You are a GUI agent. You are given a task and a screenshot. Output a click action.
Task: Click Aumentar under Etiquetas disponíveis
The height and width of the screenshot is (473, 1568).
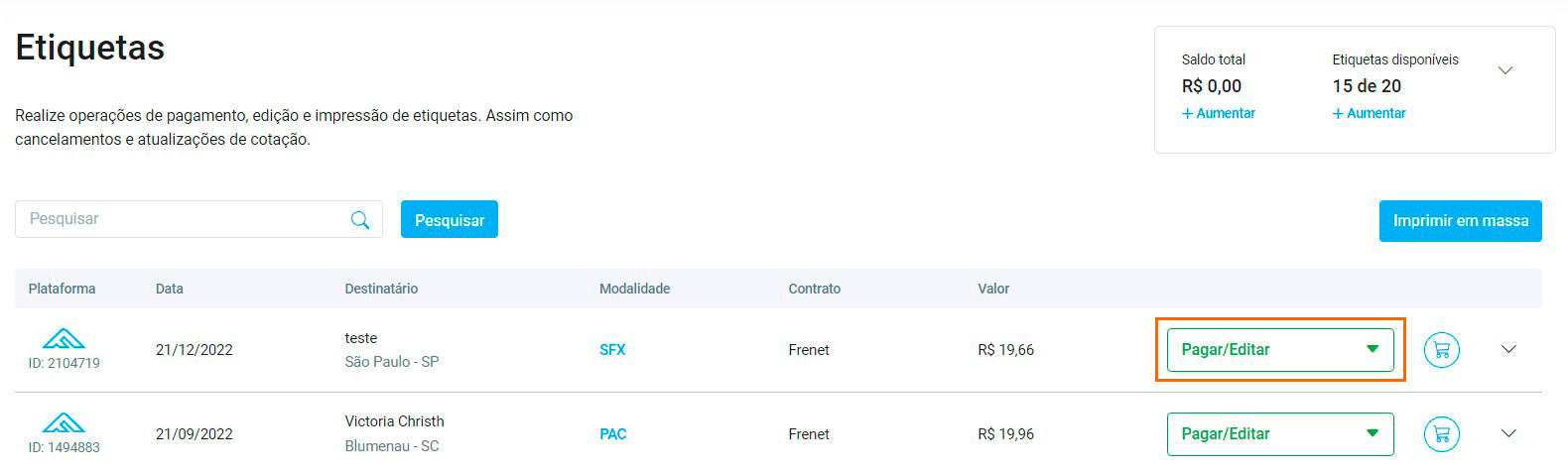coord(1370,114)
